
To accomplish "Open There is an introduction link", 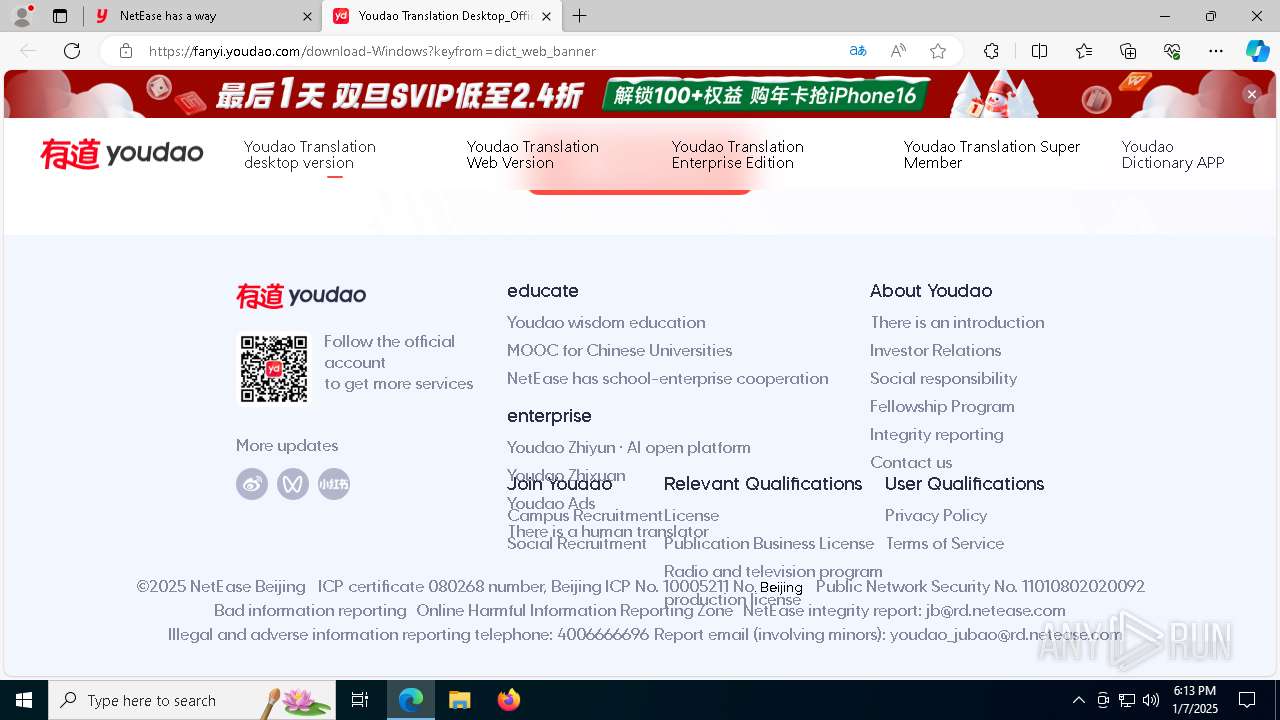I will pyautogui.click(x=957, y=322).
